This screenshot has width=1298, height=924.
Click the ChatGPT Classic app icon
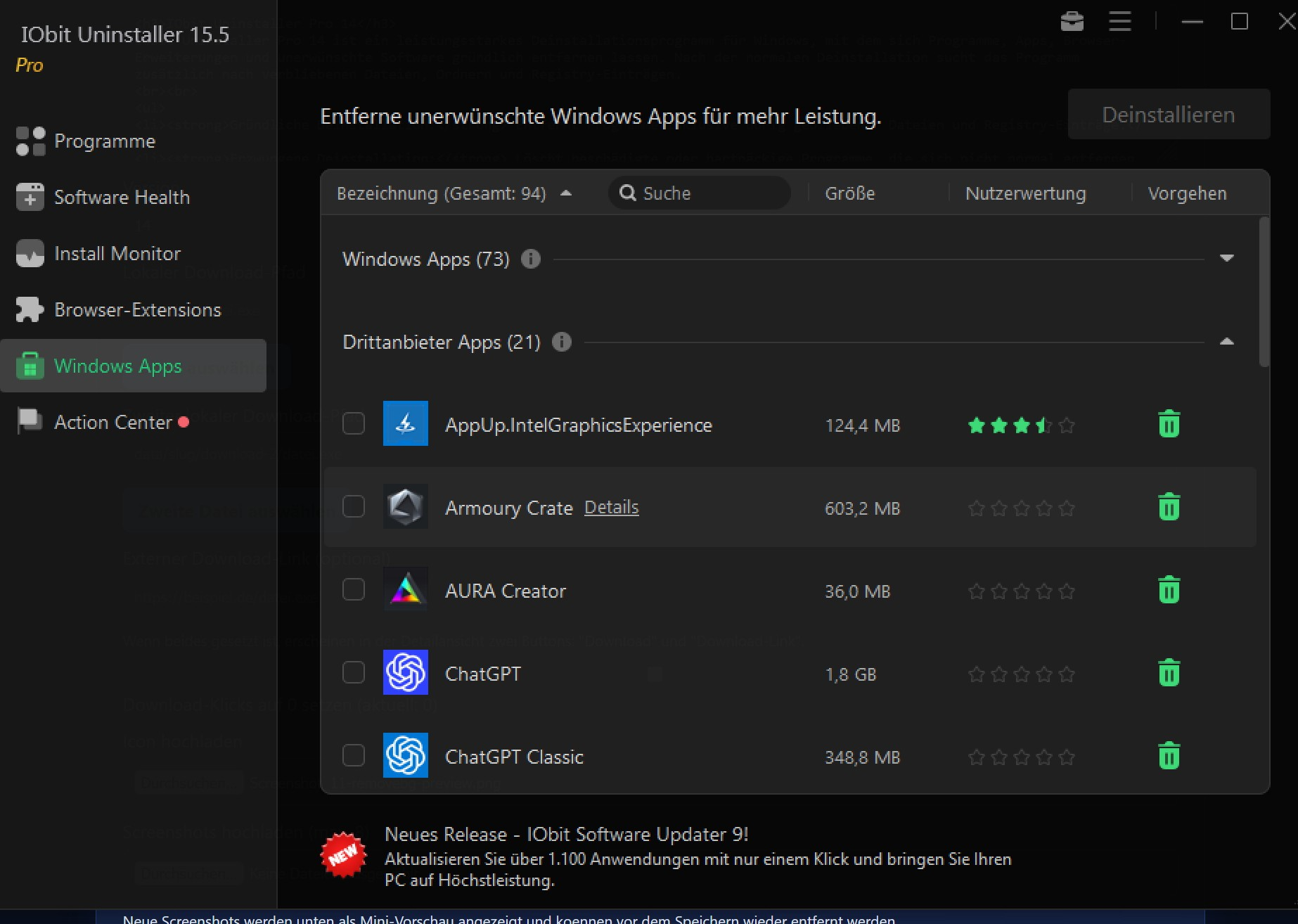(x=406, y=755)
